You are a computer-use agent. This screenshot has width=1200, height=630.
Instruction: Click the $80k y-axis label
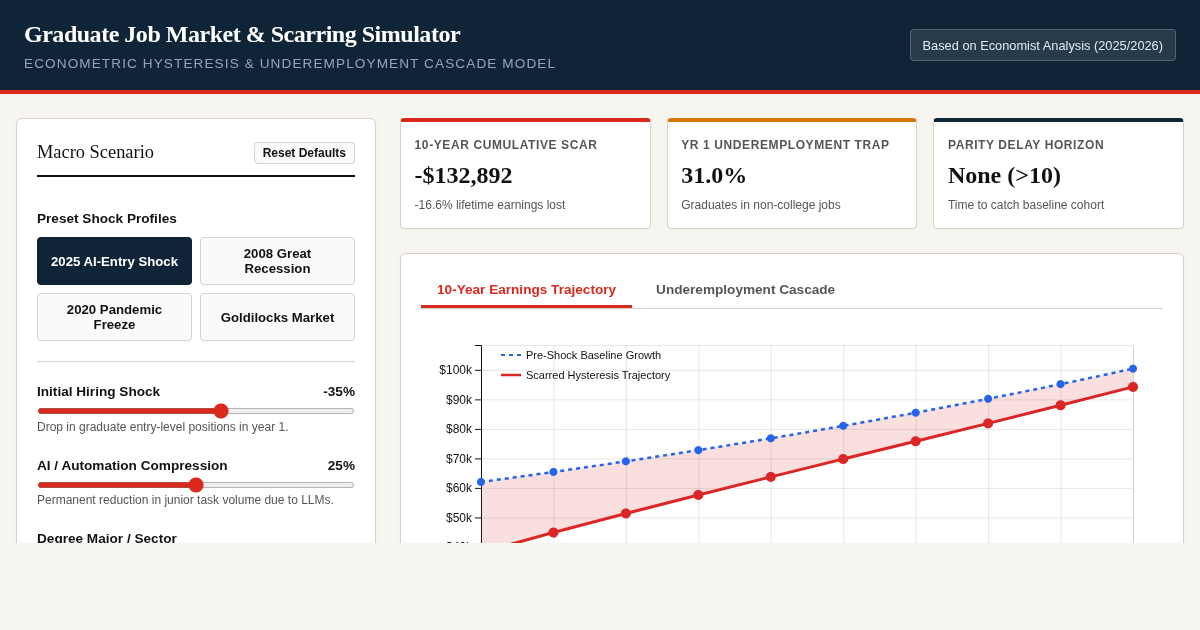tap(459, 429)
